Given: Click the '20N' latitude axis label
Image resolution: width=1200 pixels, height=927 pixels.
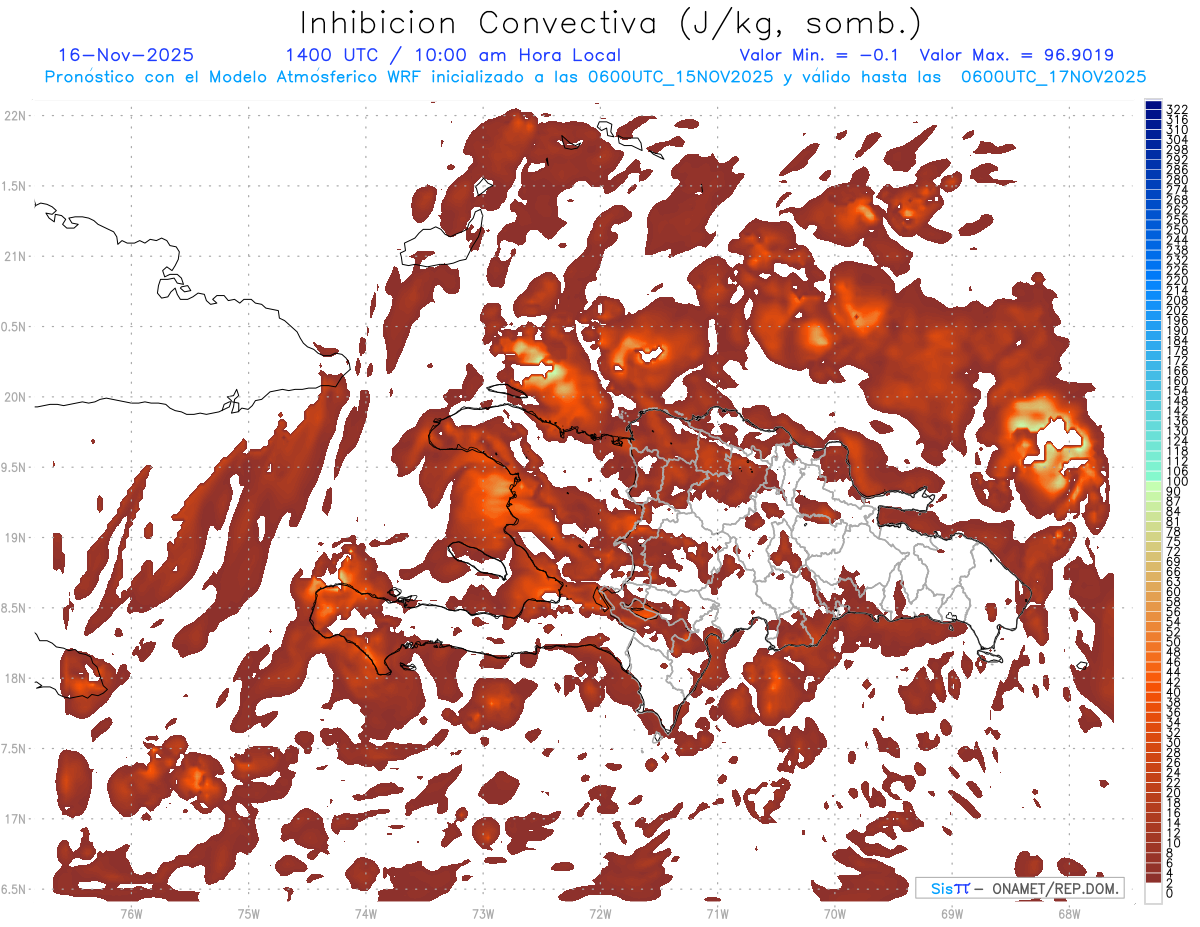Looking at the screenshot, I should 15,397.
